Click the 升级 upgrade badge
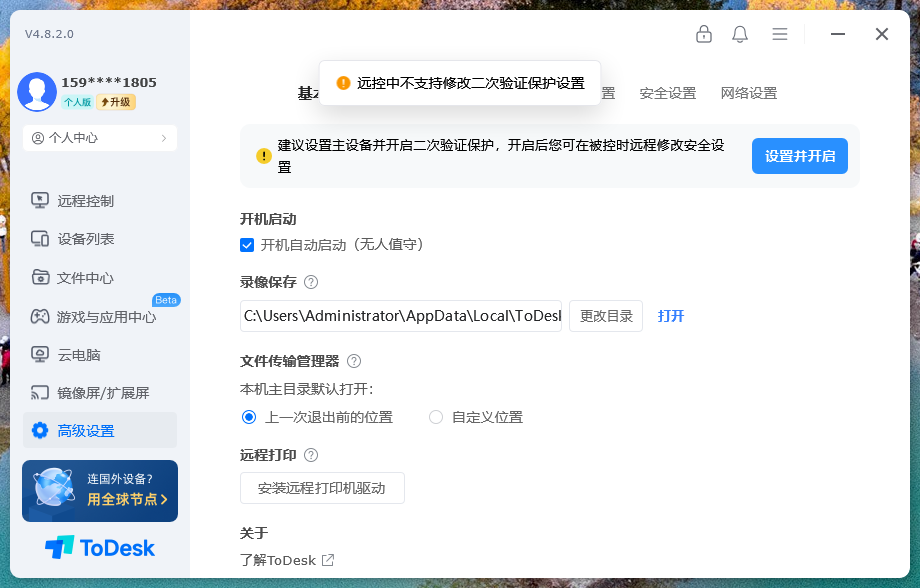 (116, 102)
